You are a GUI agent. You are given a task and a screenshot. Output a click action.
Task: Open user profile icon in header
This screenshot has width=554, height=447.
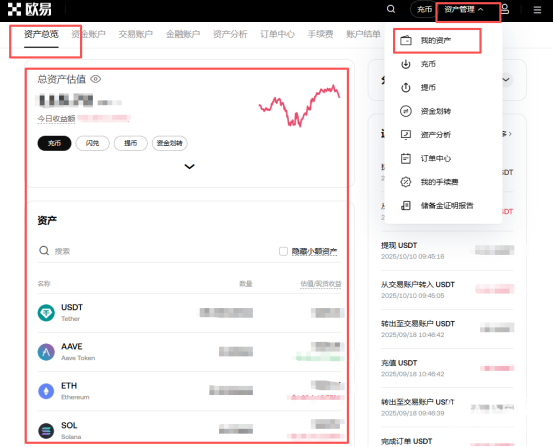tap(505, 9)
